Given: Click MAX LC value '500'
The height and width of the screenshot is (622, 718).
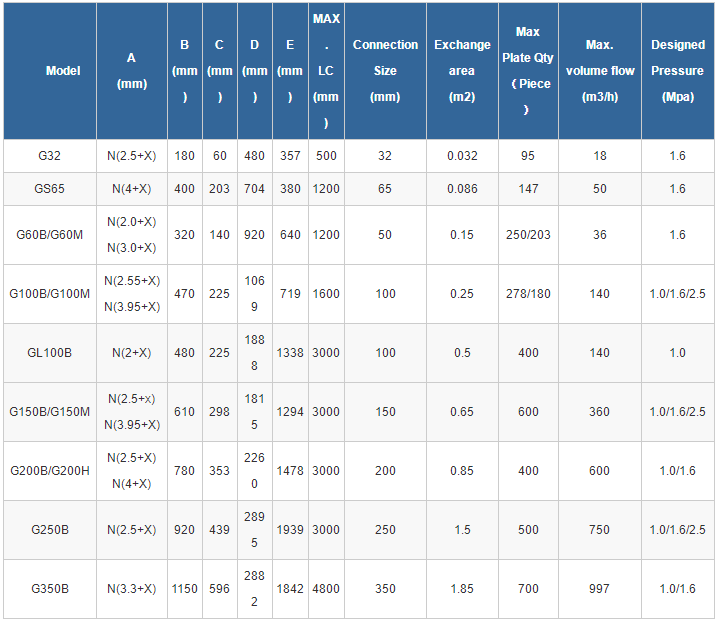Looking at the screenshot, I should click(x=326, y=156).
